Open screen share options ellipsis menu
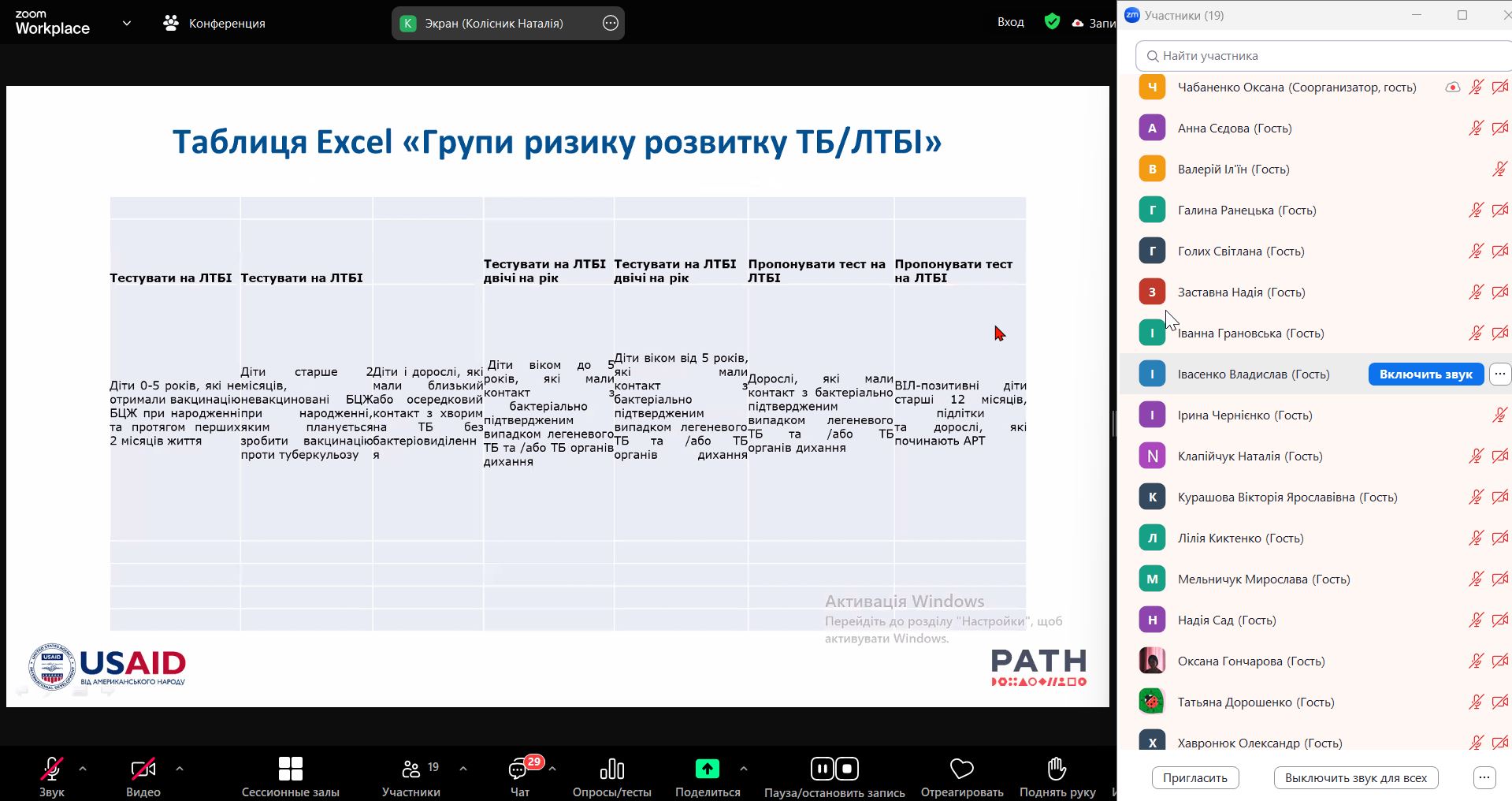Screen dimensions: 1512x801 [x=611, y=24]
